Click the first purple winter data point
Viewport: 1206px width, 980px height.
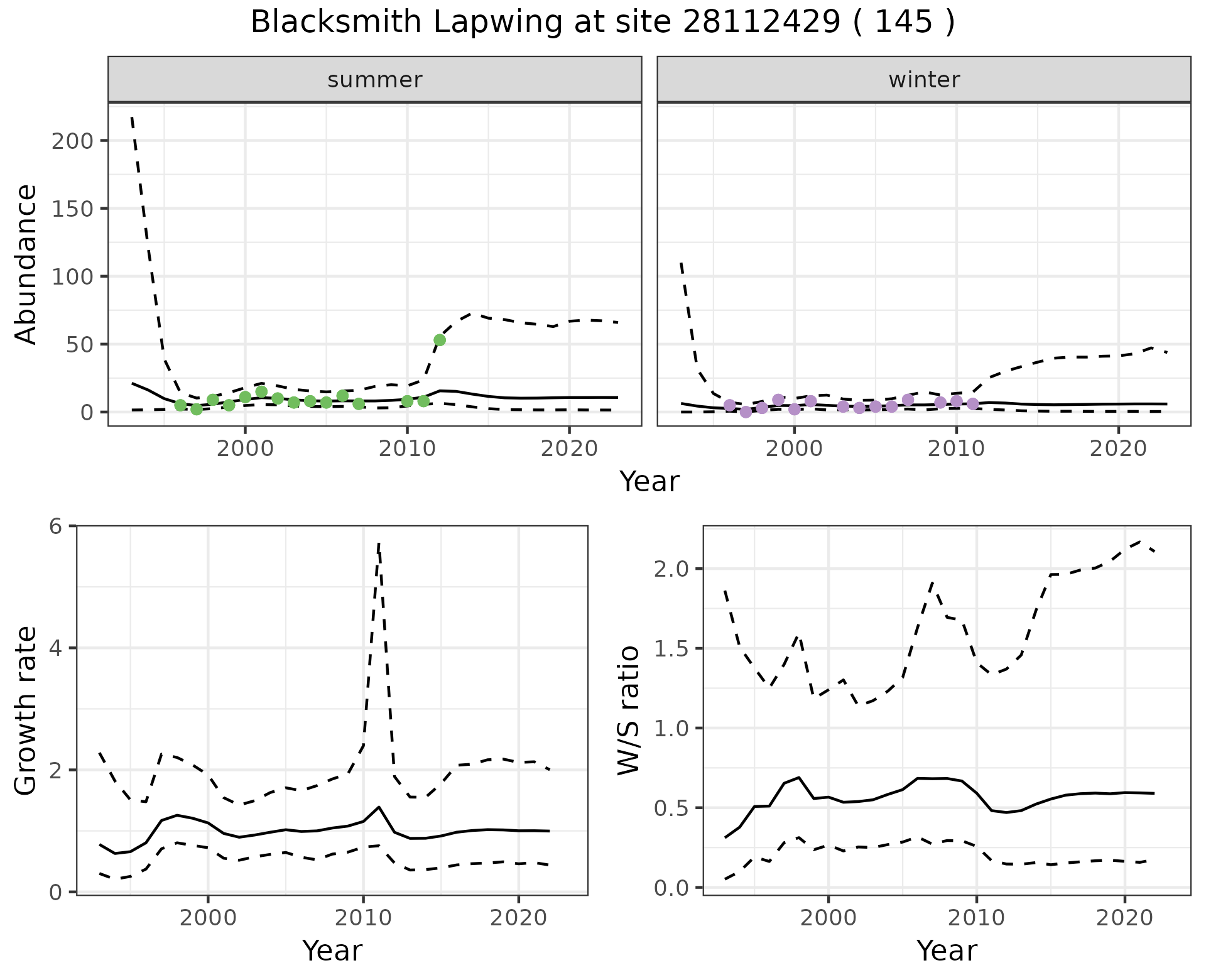(x=729, y=405)
